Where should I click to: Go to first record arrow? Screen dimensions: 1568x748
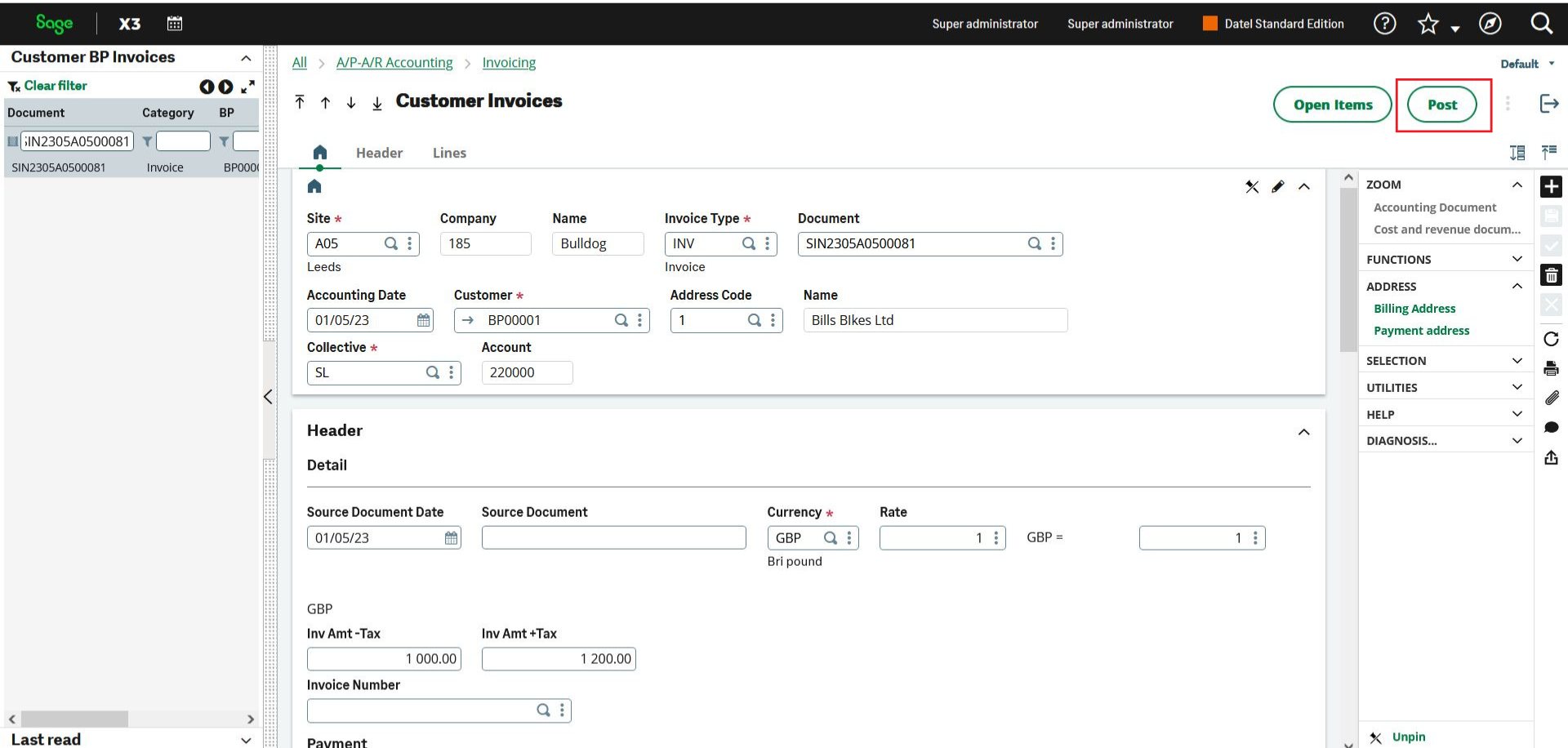[x=300, y=102]
